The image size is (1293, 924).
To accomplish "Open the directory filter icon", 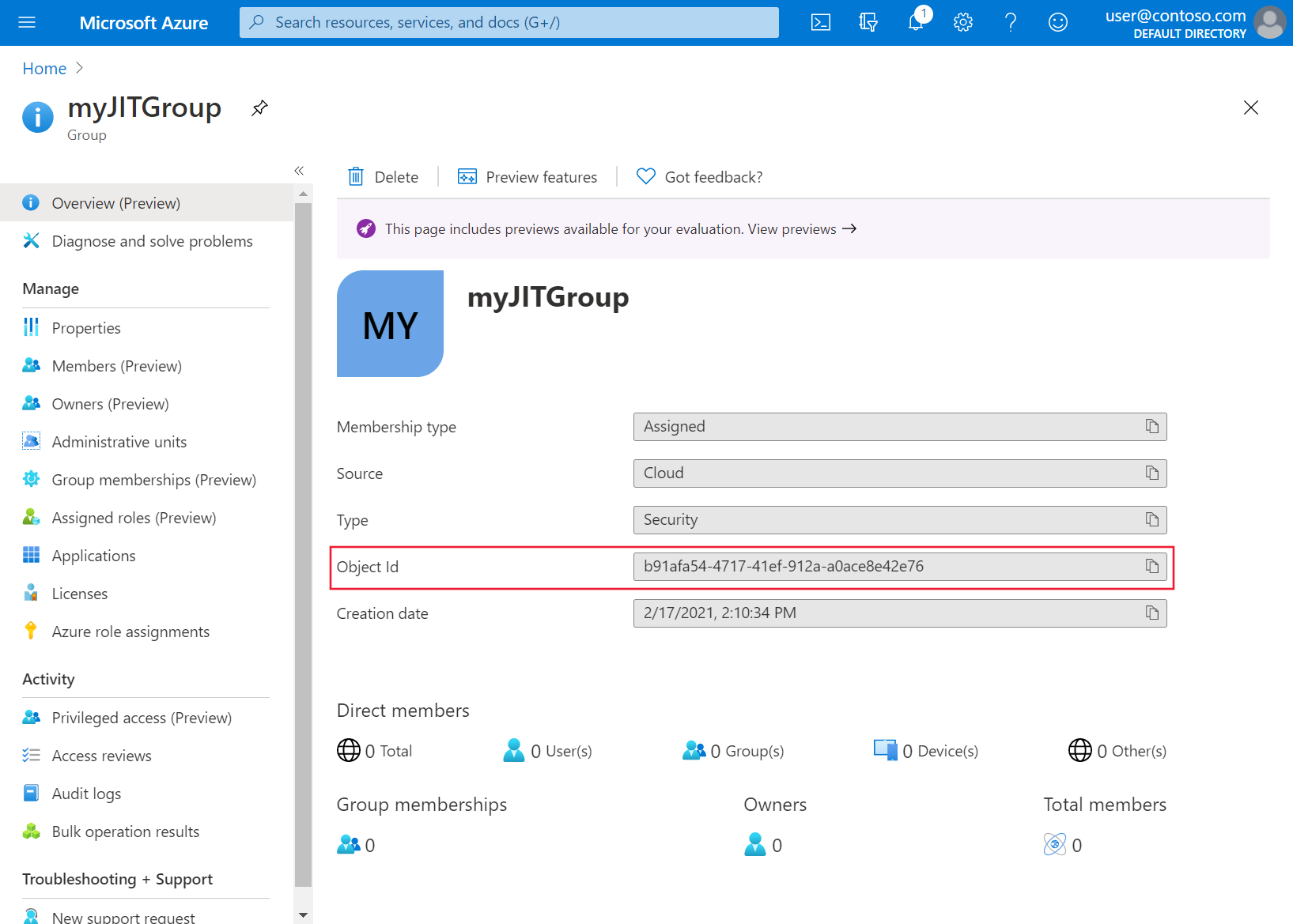I will [x=868, y=22].
